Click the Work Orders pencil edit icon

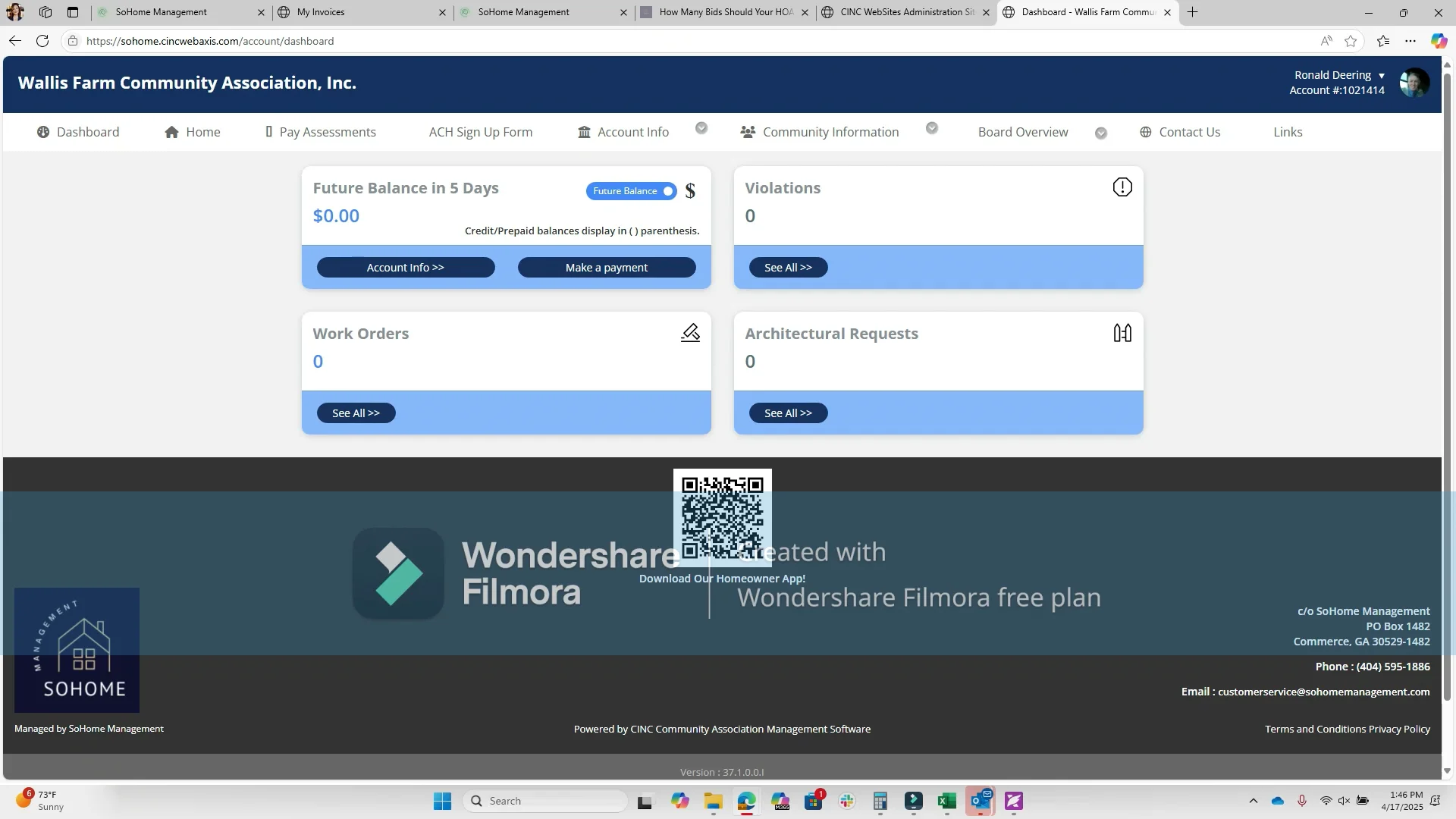click(690, 333)
